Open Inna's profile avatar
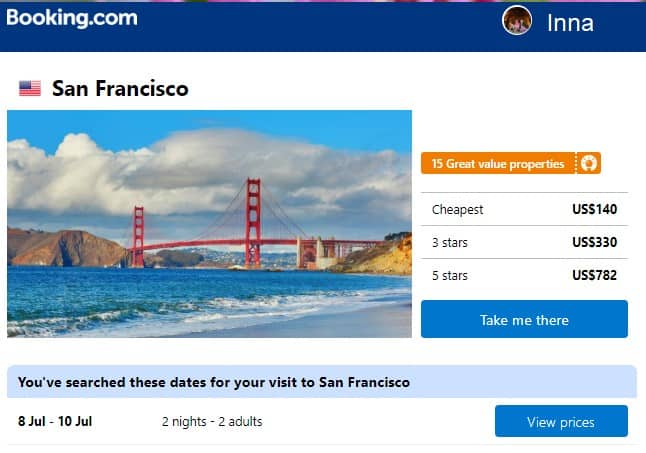This screenshot has height=453, width=646. point(517,21)
